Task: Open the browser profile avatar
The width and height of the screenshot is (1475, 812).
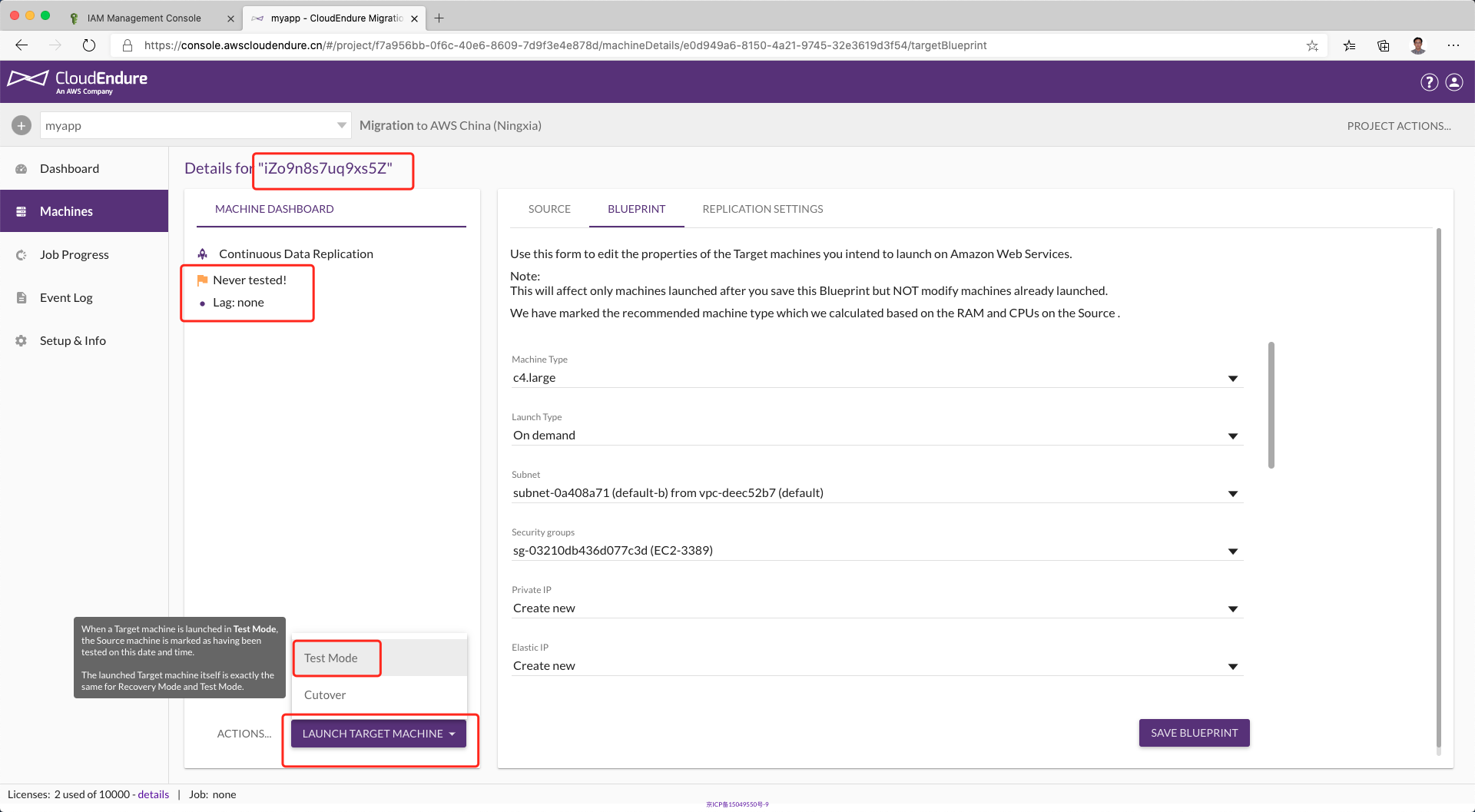Action: pos(1418,45)
